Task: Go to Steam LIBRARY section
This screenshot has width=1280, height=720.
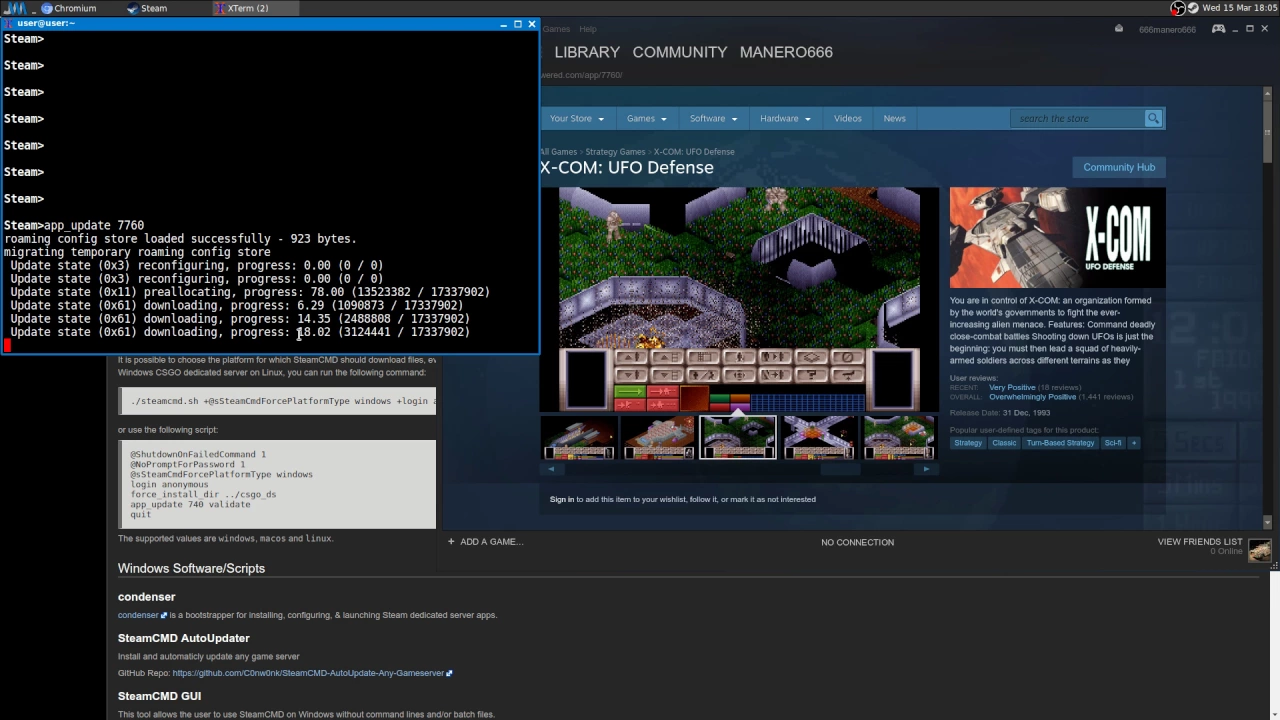Action: pos(587,52)
